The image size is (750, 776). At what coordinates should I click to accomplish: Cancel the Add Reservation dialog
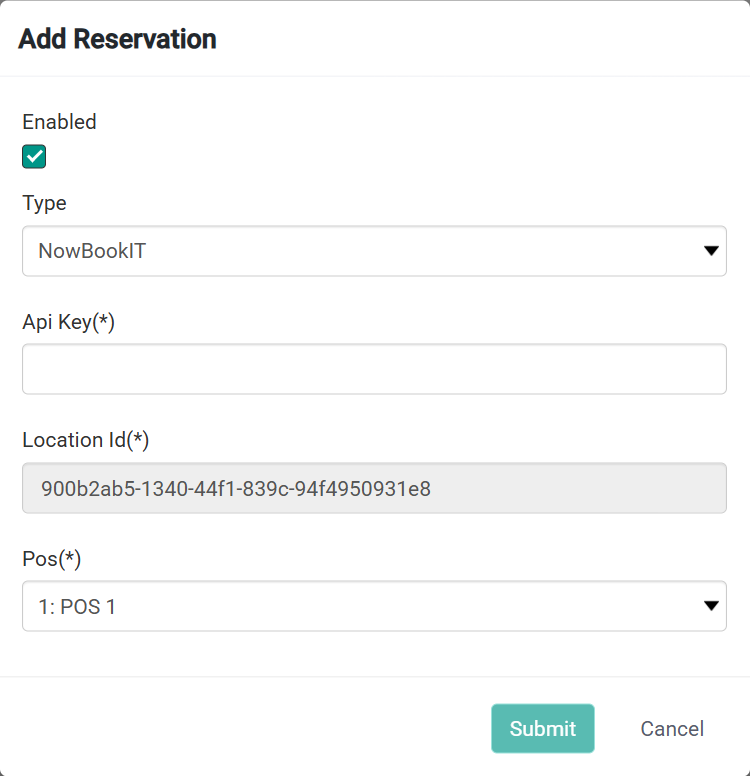coord(672,729)
